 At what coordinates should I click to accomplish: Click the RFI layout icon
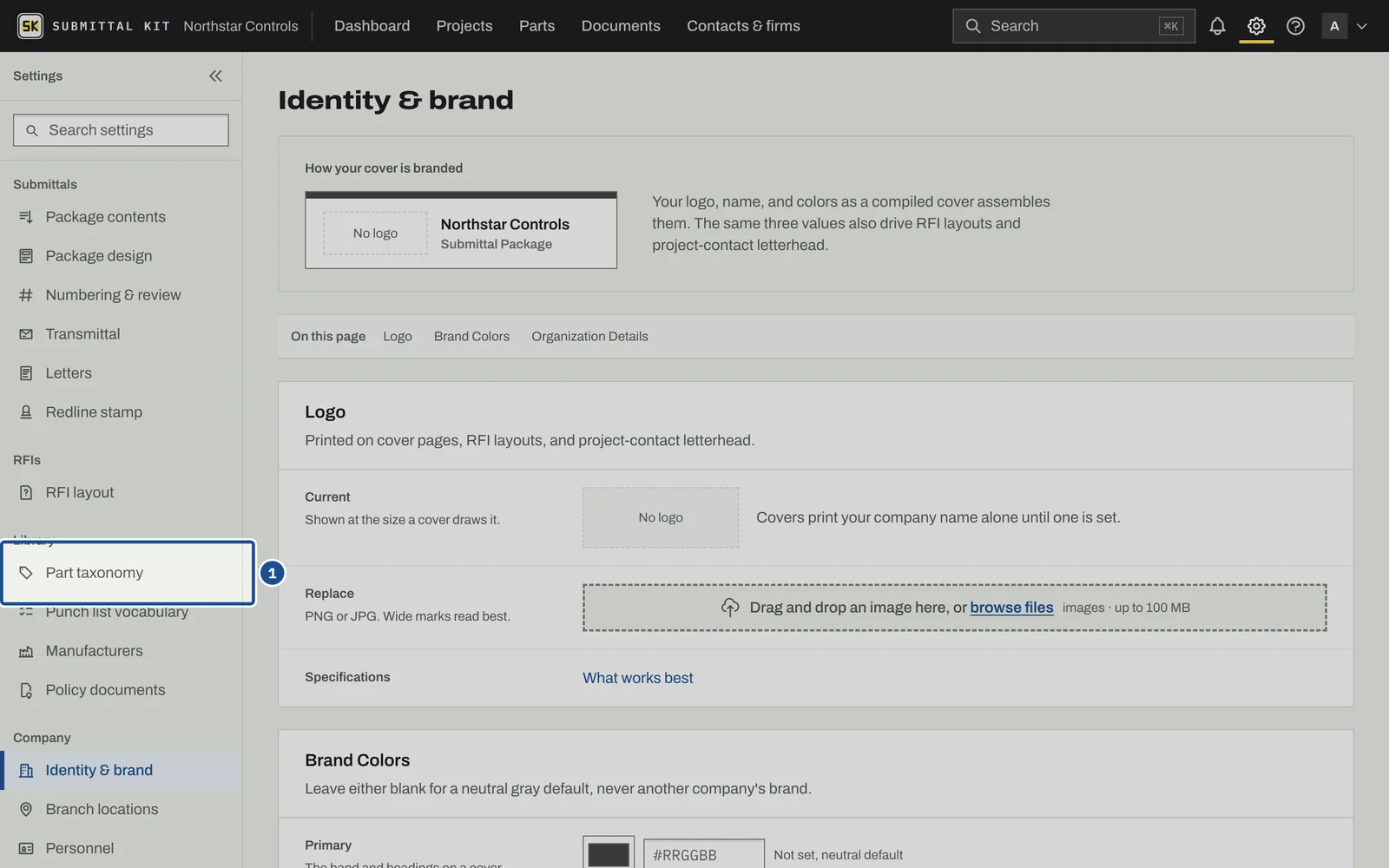[x=26, y=493]
